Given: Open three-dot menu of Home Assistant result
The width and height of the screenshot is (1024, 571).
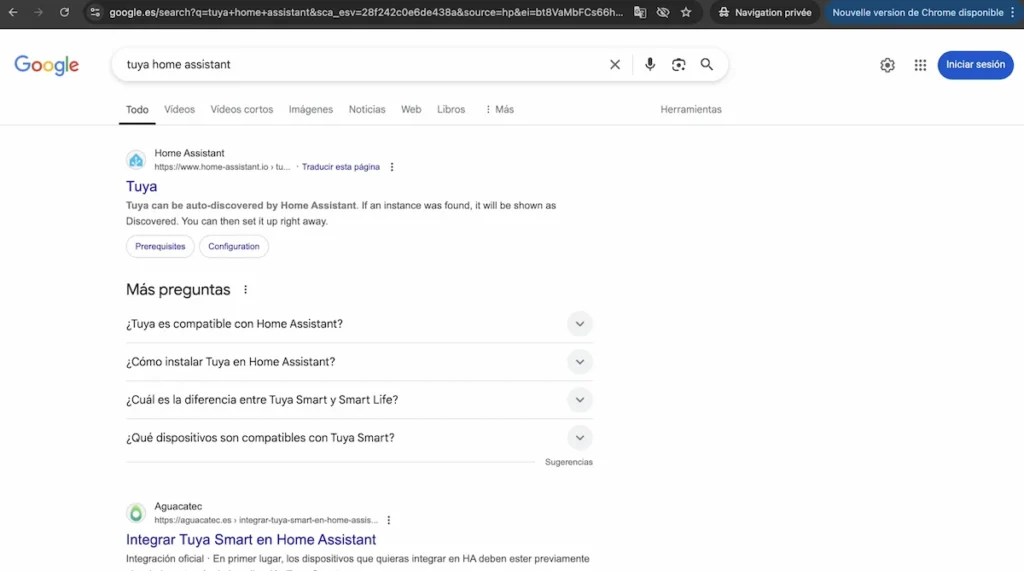Looking at the screenshot, I should [392, 167].
